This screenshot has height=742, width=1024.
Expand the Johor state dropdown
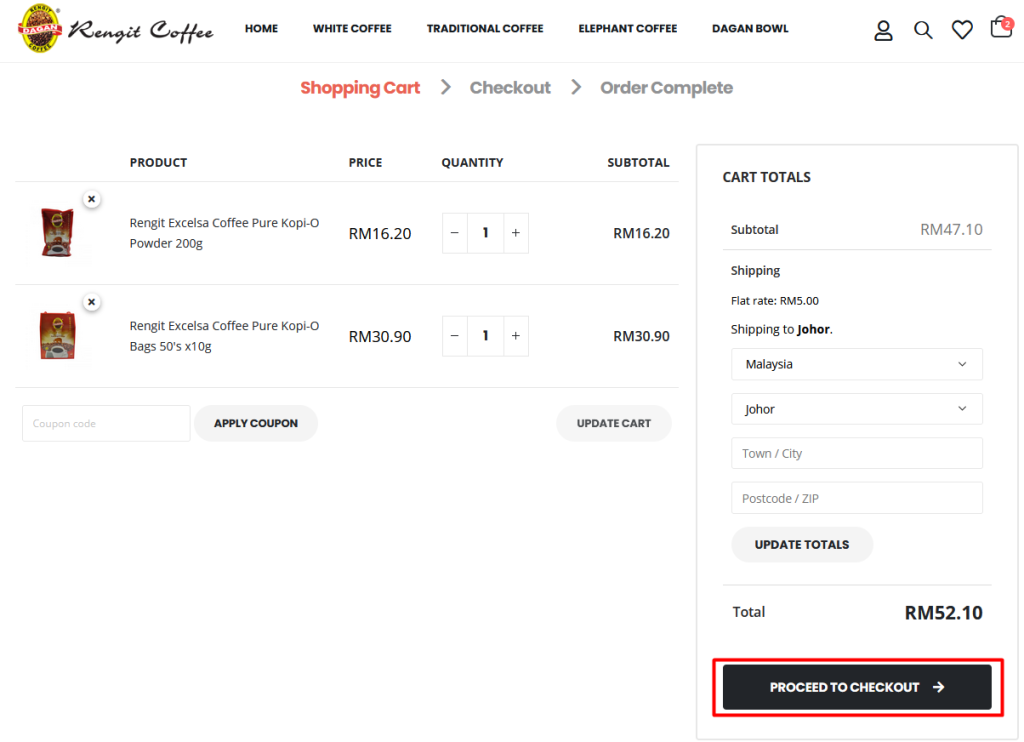click(856, 409)
